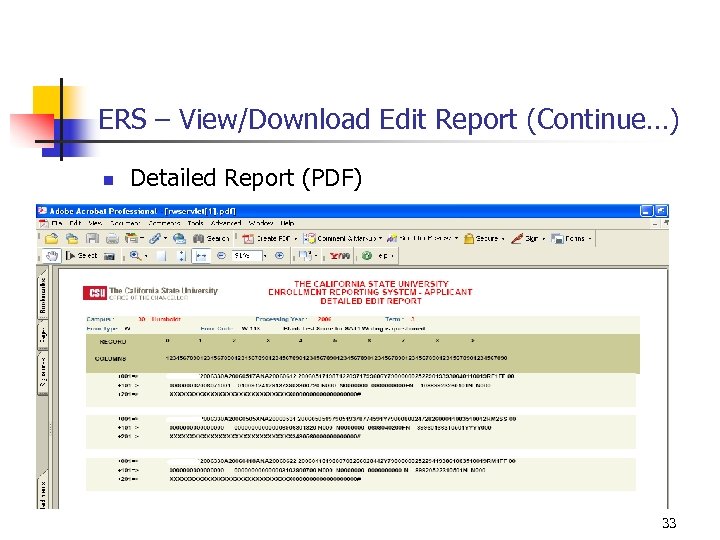Image resolution: width=720 pixels, height=540 pixels.
Task: Open the Pages side panel tab
Action: [x=42, y=336]
